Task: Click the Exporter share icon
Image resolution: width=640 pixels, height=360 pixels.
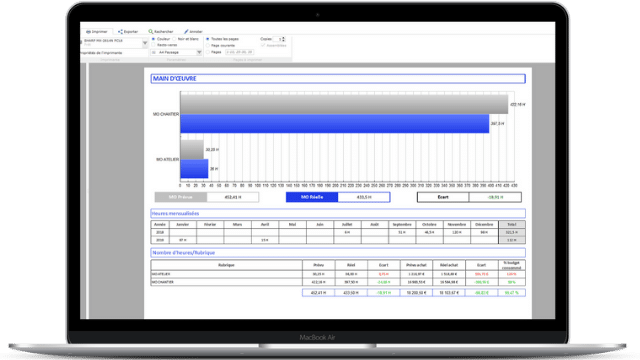Action: (120, 31)
